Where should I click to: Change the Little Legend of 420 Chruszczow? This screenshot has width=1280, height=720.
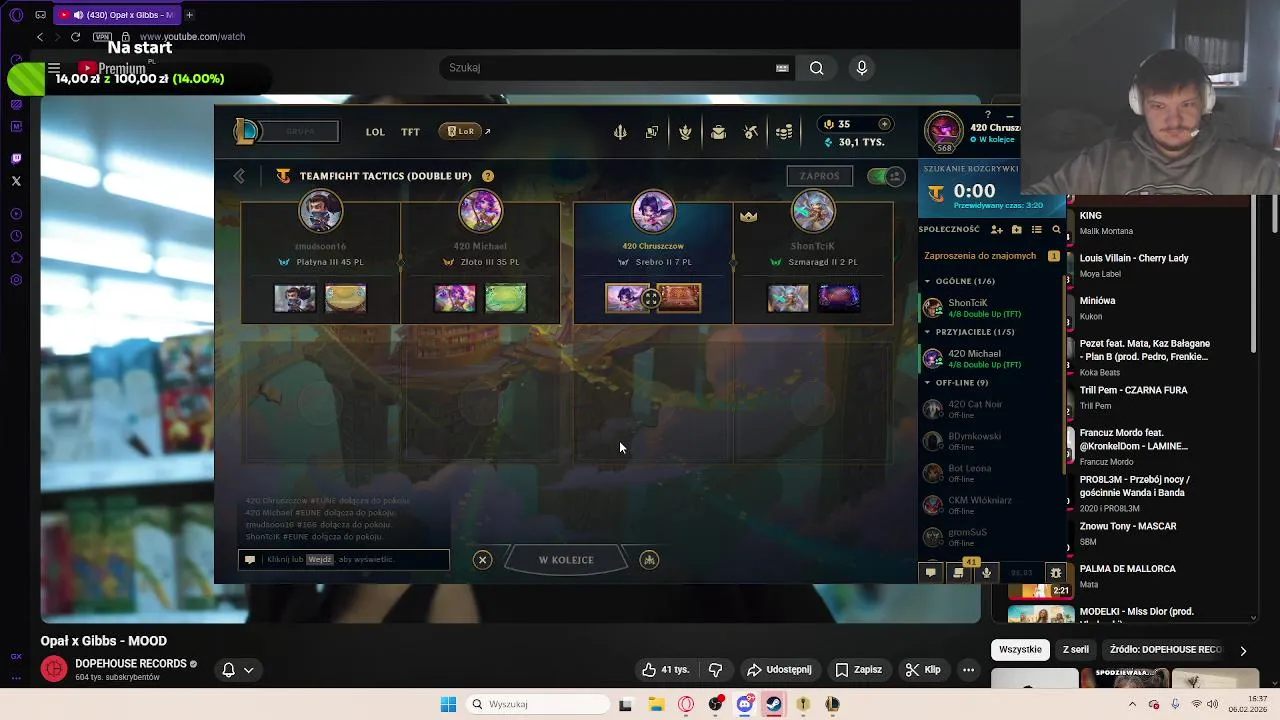pos(627,298)
